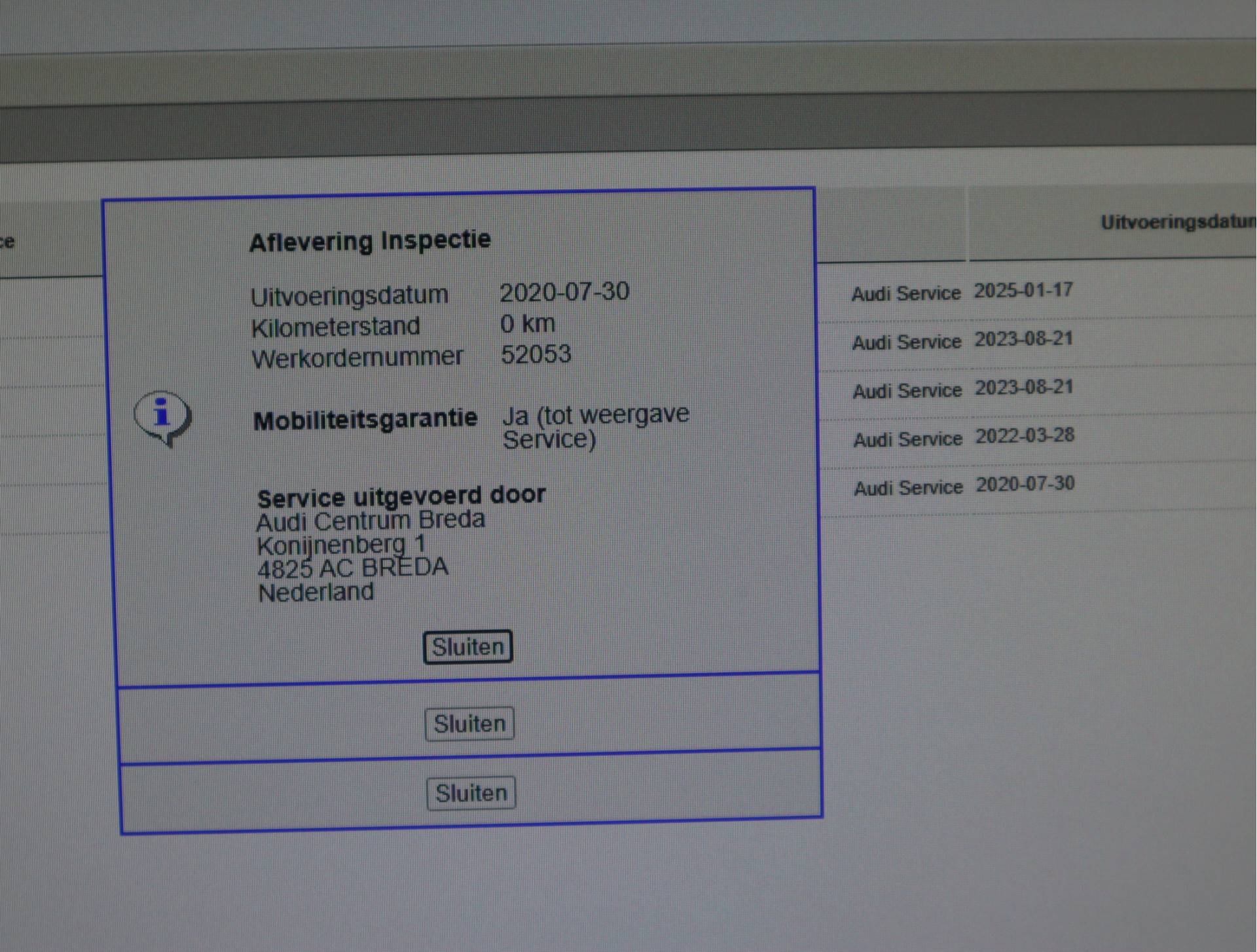1257x952 pixels.
Task: Click the Aflevering Inspectie dialog title
Action: point(370,241)
